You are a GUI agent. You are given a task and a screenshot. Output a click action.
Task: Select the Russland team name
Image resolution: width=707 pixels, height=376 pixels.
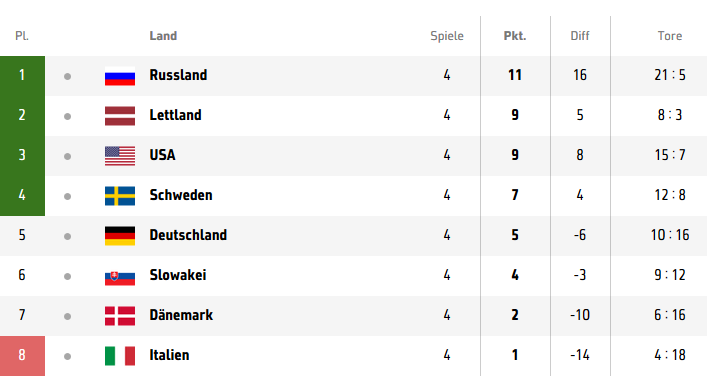pos(178,75)
